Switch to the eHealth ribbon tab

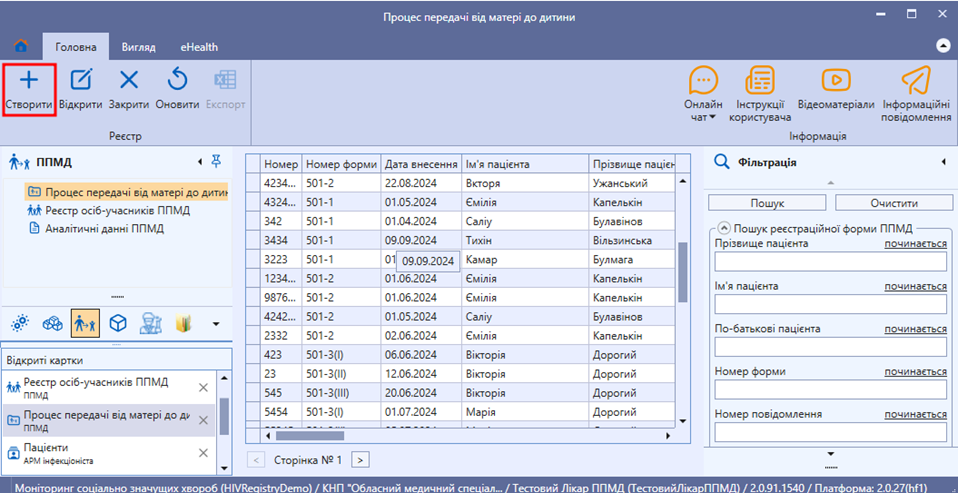(x=199, y=47)
